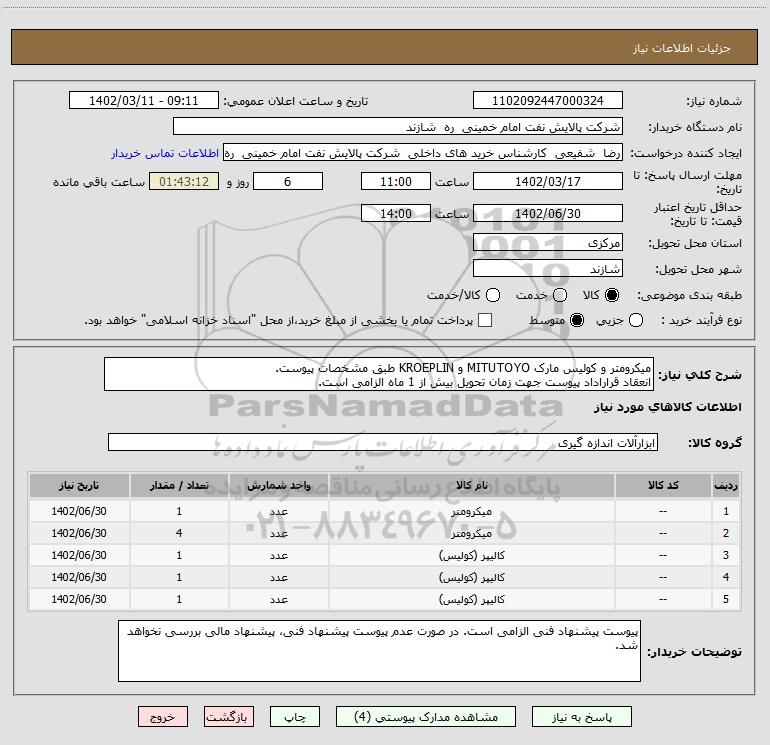Toggle the اسناد خزانه اسلامی payment checkbox

coord(485,320)
